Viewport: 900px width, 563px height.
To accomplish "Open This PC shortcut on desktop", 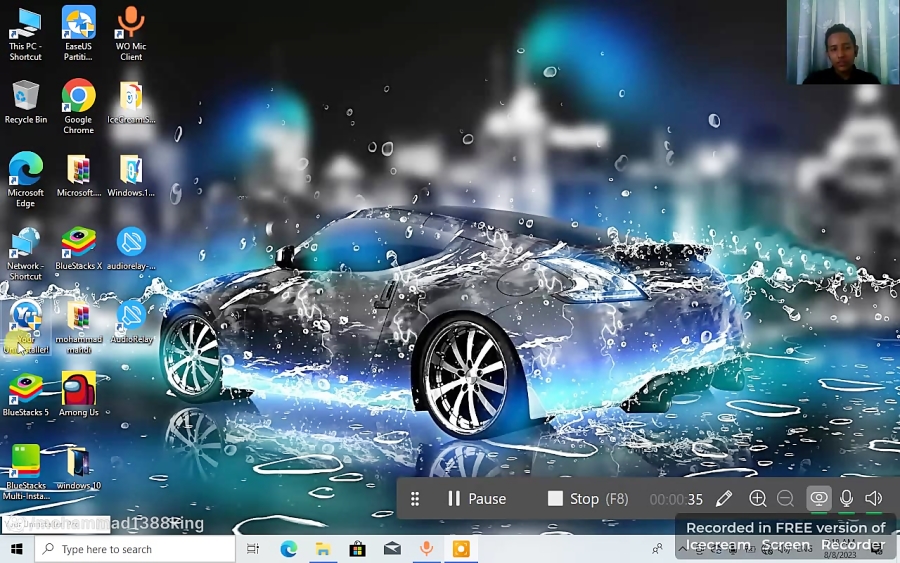I will tap(25, 33).
